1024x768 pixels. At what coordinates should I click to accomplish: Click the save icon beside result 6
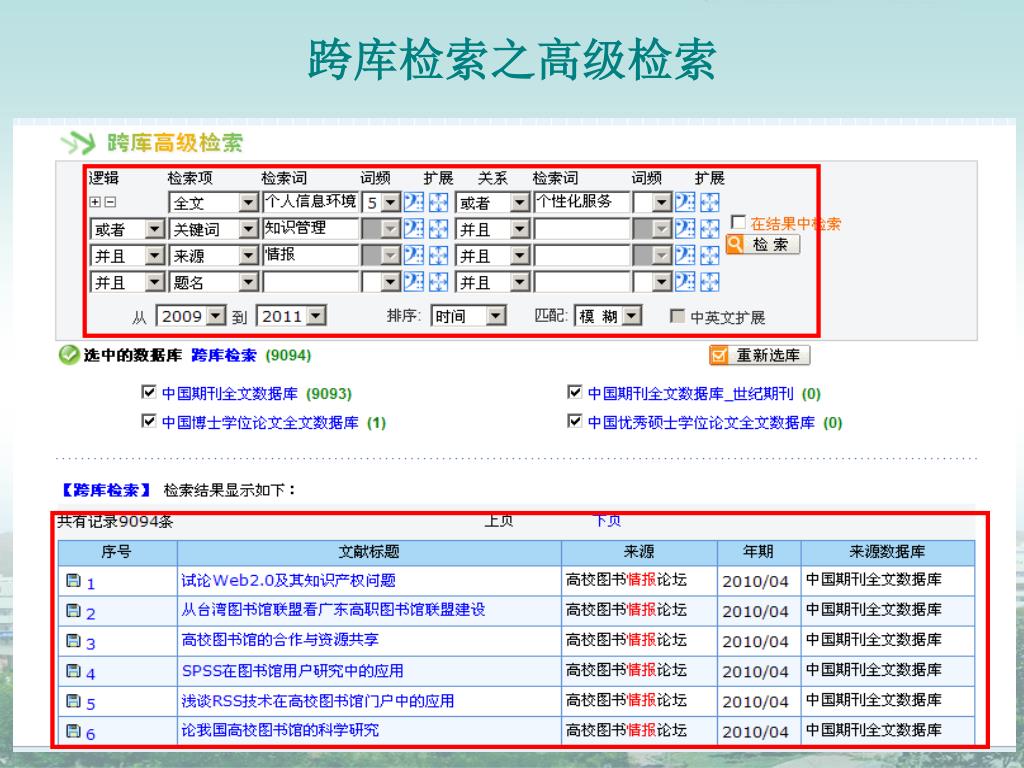click(73, 732)
